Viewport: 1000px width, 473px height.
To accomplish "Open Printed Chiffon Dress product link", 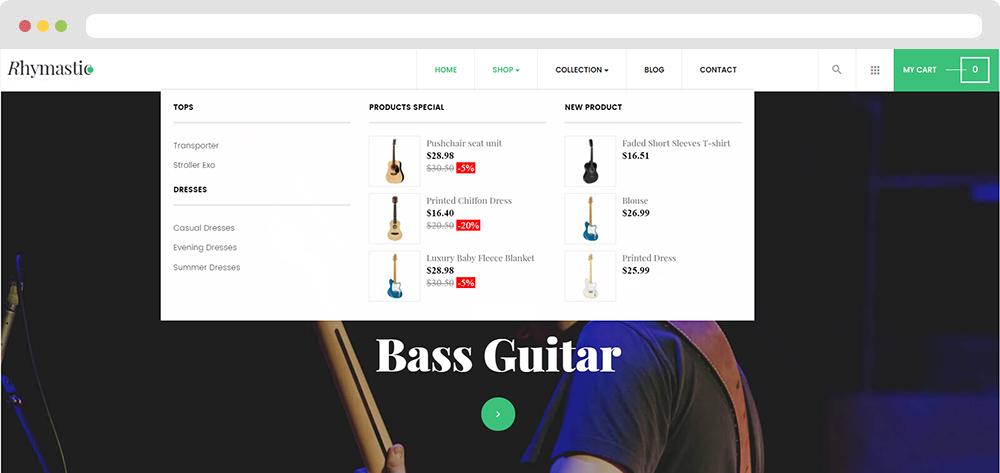I will point(469,201).
